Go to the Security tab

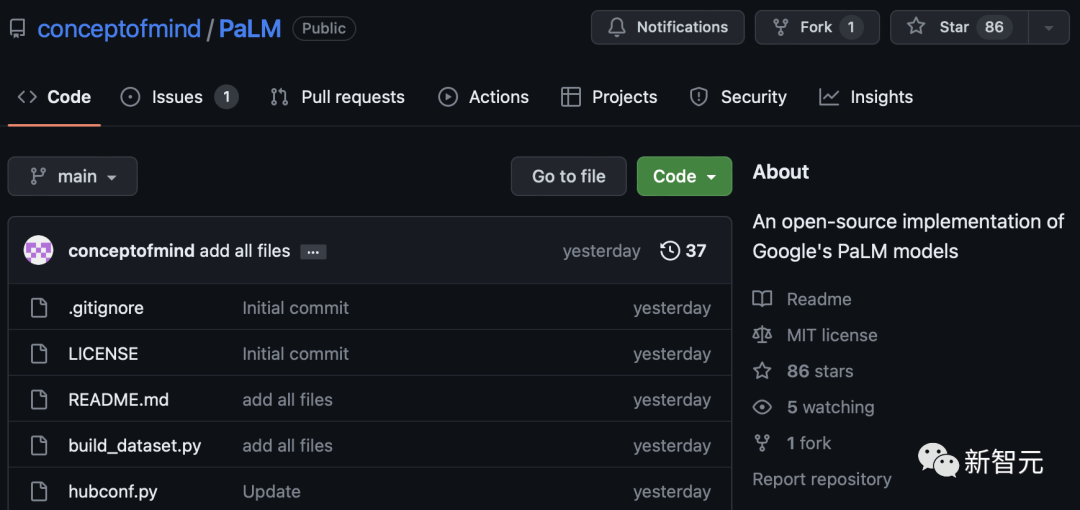[x=739, y=97]
